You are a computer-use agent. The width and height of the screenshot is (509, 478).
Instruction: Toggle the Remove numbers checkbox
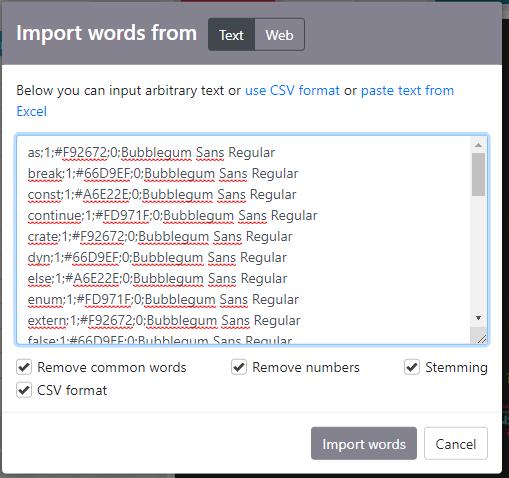click(x=239, y=367)
